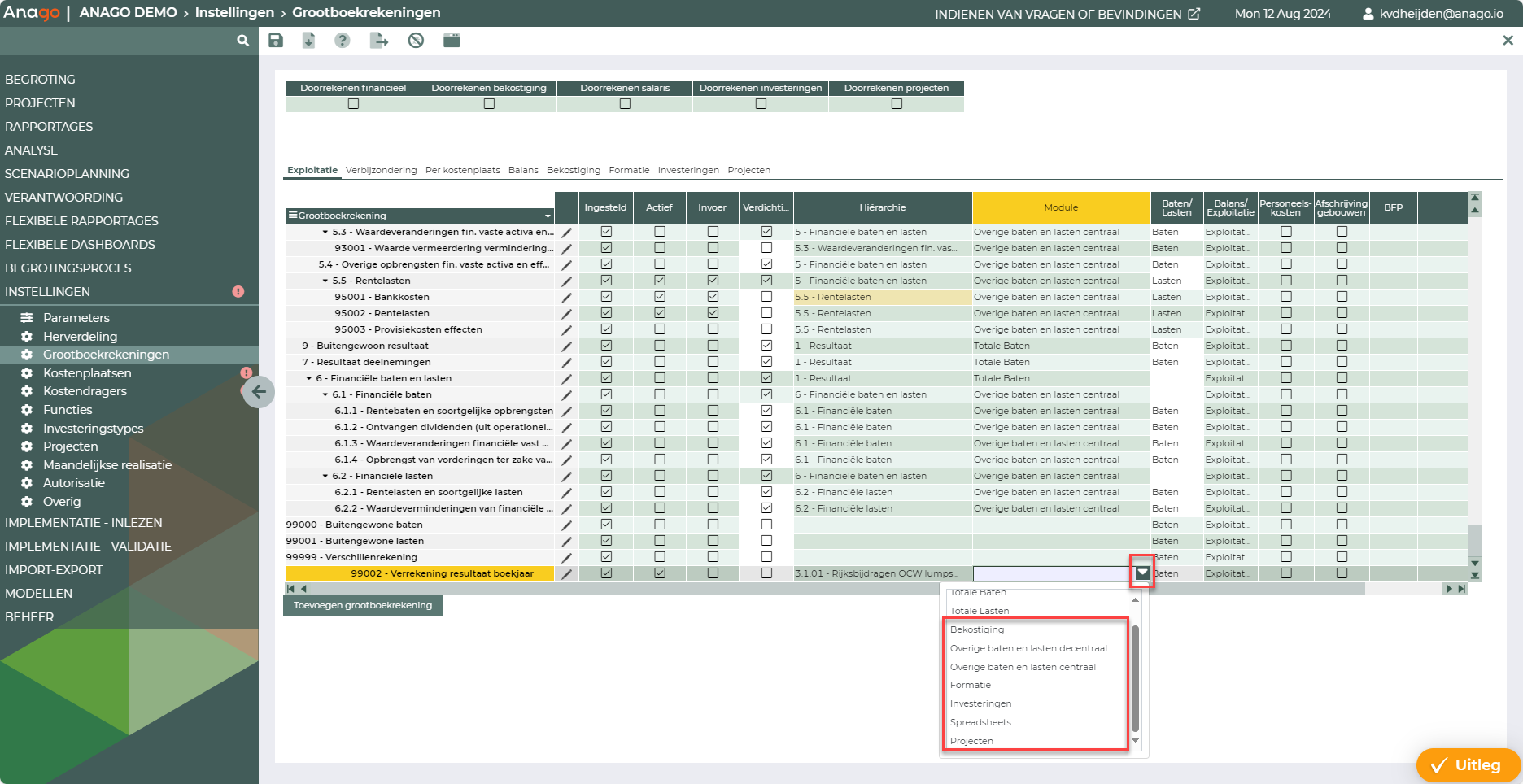The height and width of the screenshot is (784, 1523).
Task: Open Kostendragers settings in sidebar
Action: pyautogui.click(x=85, y=391)
